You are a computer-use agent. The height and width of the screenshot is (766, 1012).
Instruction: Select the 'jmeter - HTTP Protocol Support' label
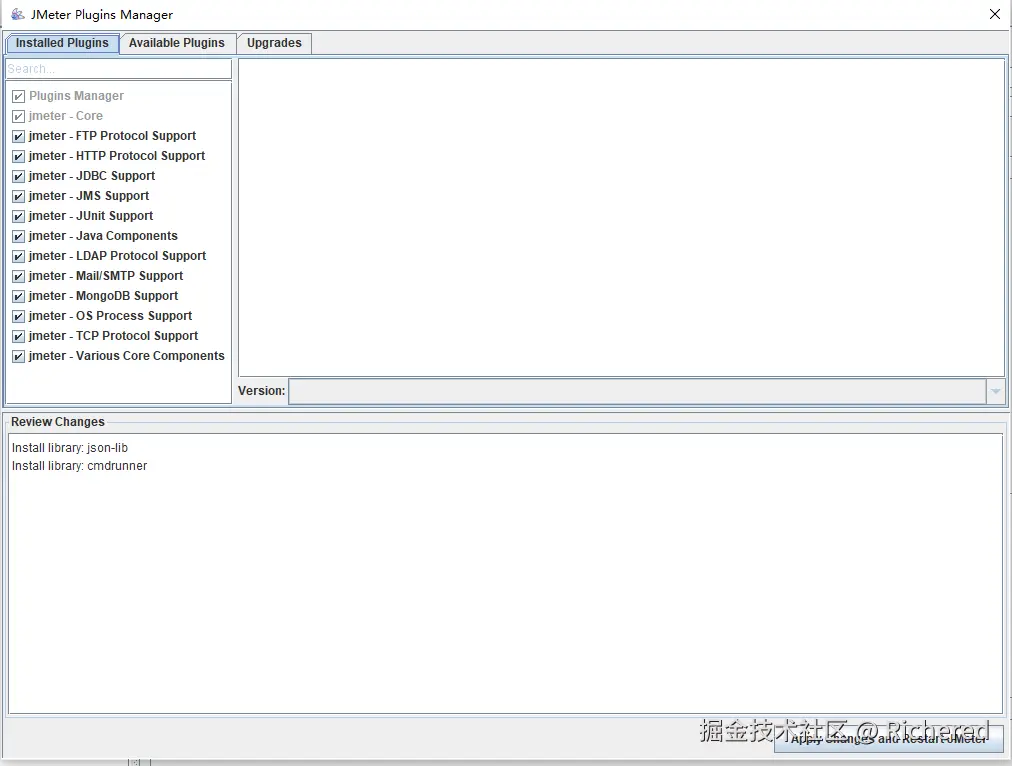(117, 156)
